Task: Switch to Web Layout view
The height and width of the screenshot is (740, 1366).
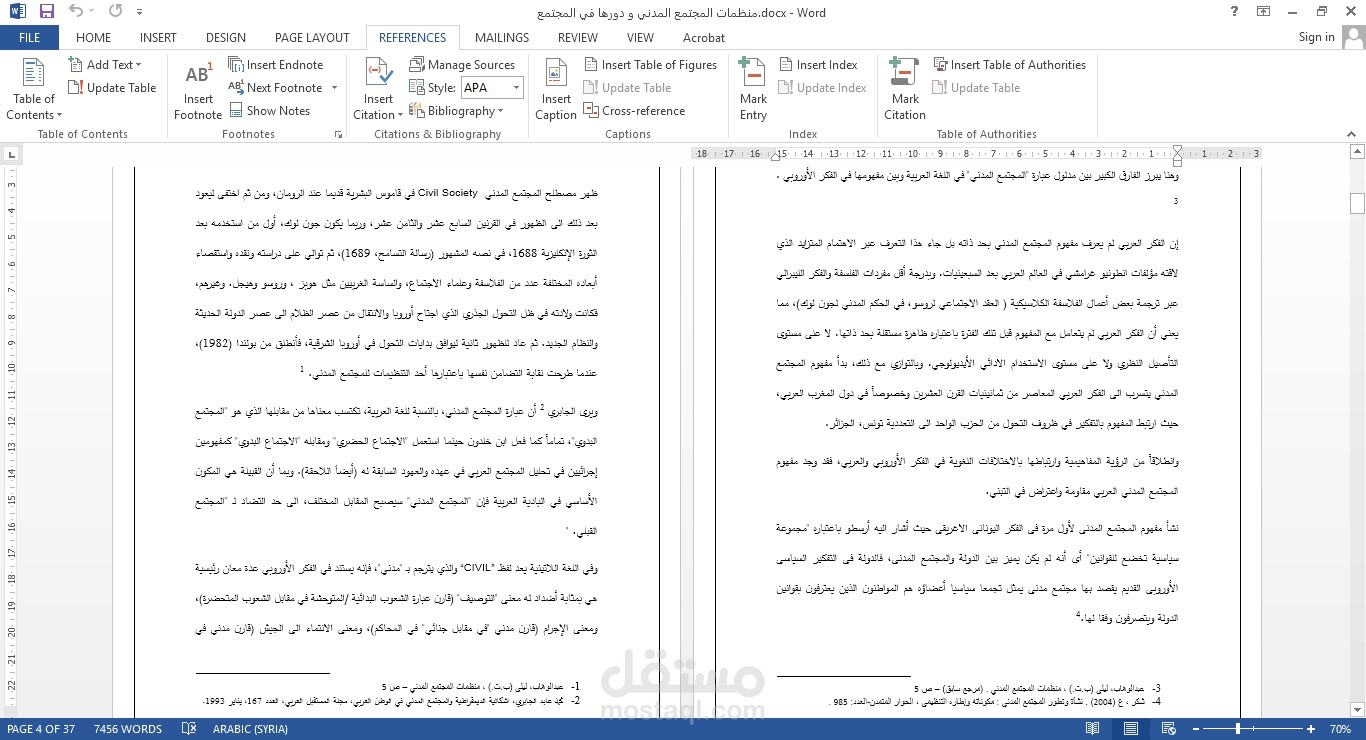Action: pyautogui.click(x=1166, y=728)
